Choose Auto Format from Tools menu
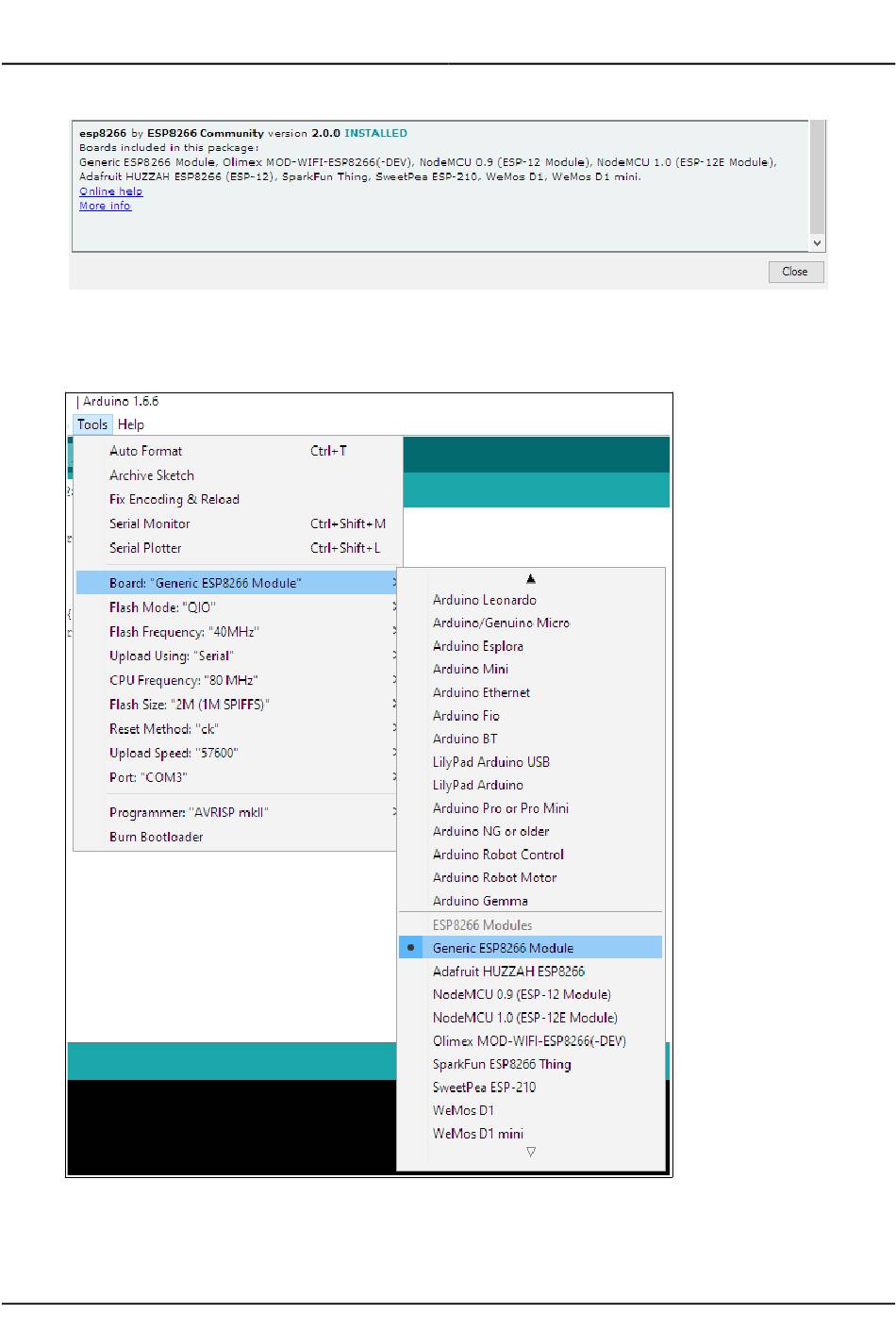 click(x=238, y=451)
